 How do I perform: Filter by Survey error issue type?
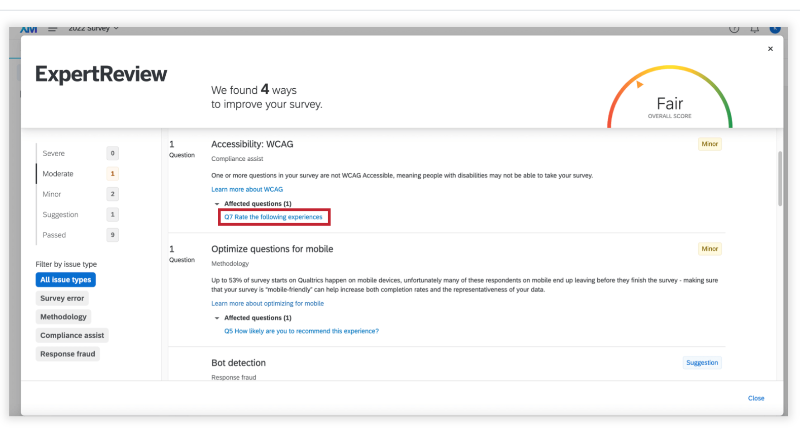(x=62, y=298)
